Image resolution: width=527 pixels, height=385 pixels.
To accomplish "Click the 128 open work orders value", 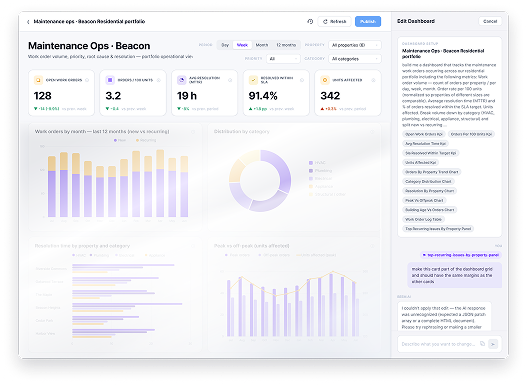I will pyautogui.click(x=43, y=96).
